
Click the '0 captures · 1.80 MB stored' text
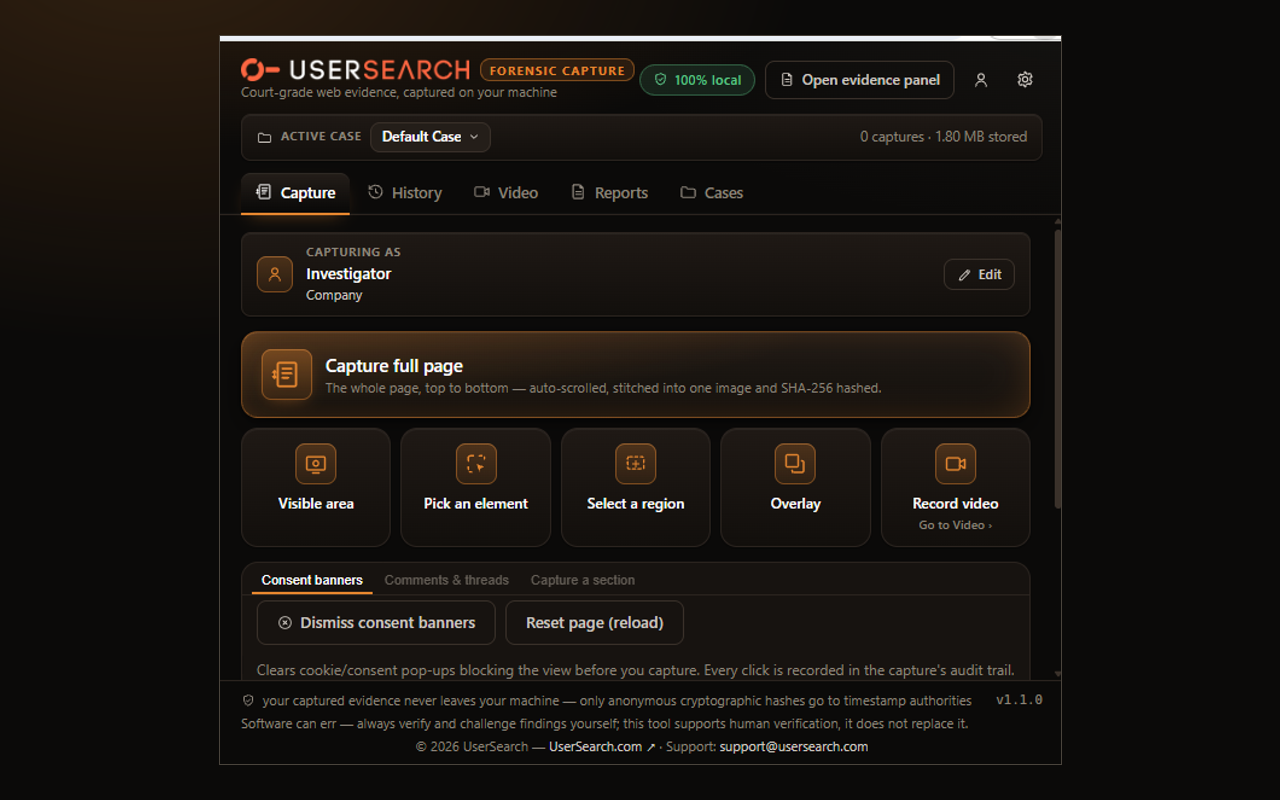click(943, 137)
